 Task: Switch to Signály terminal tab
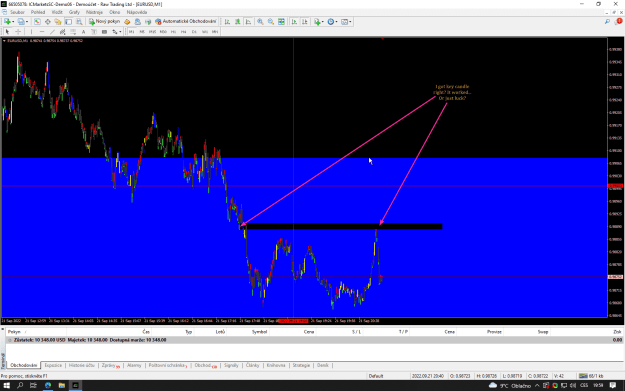(231, 365)
